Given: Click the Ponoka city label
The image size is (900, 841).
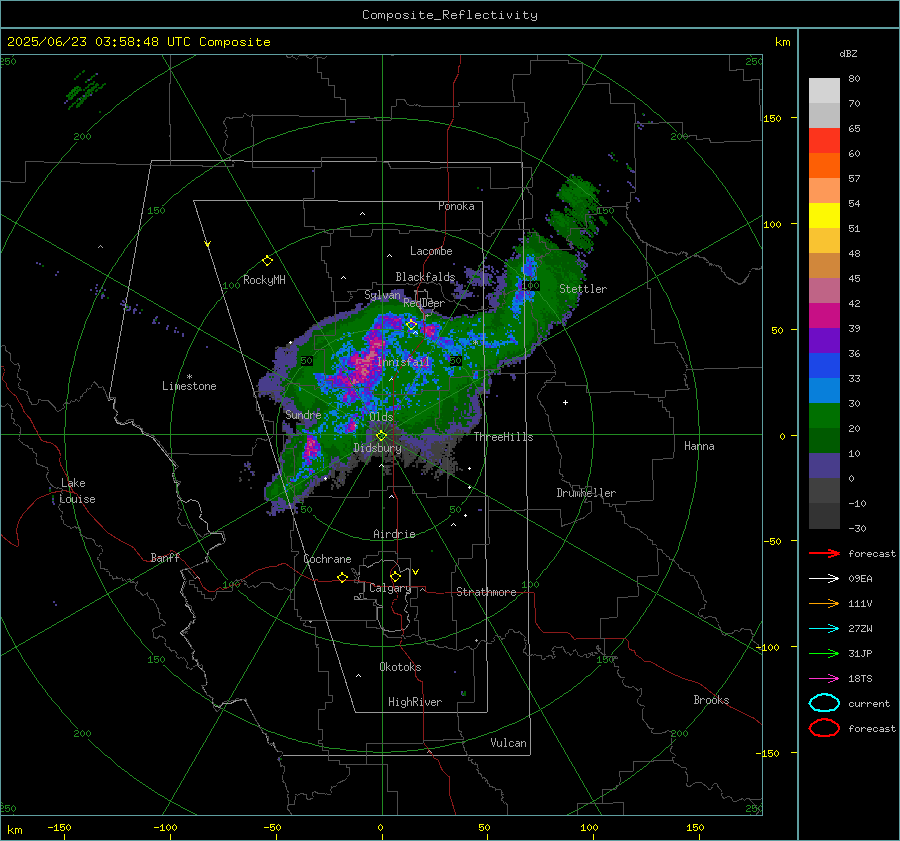Looking at the screenshot, I should click(456, 206).
